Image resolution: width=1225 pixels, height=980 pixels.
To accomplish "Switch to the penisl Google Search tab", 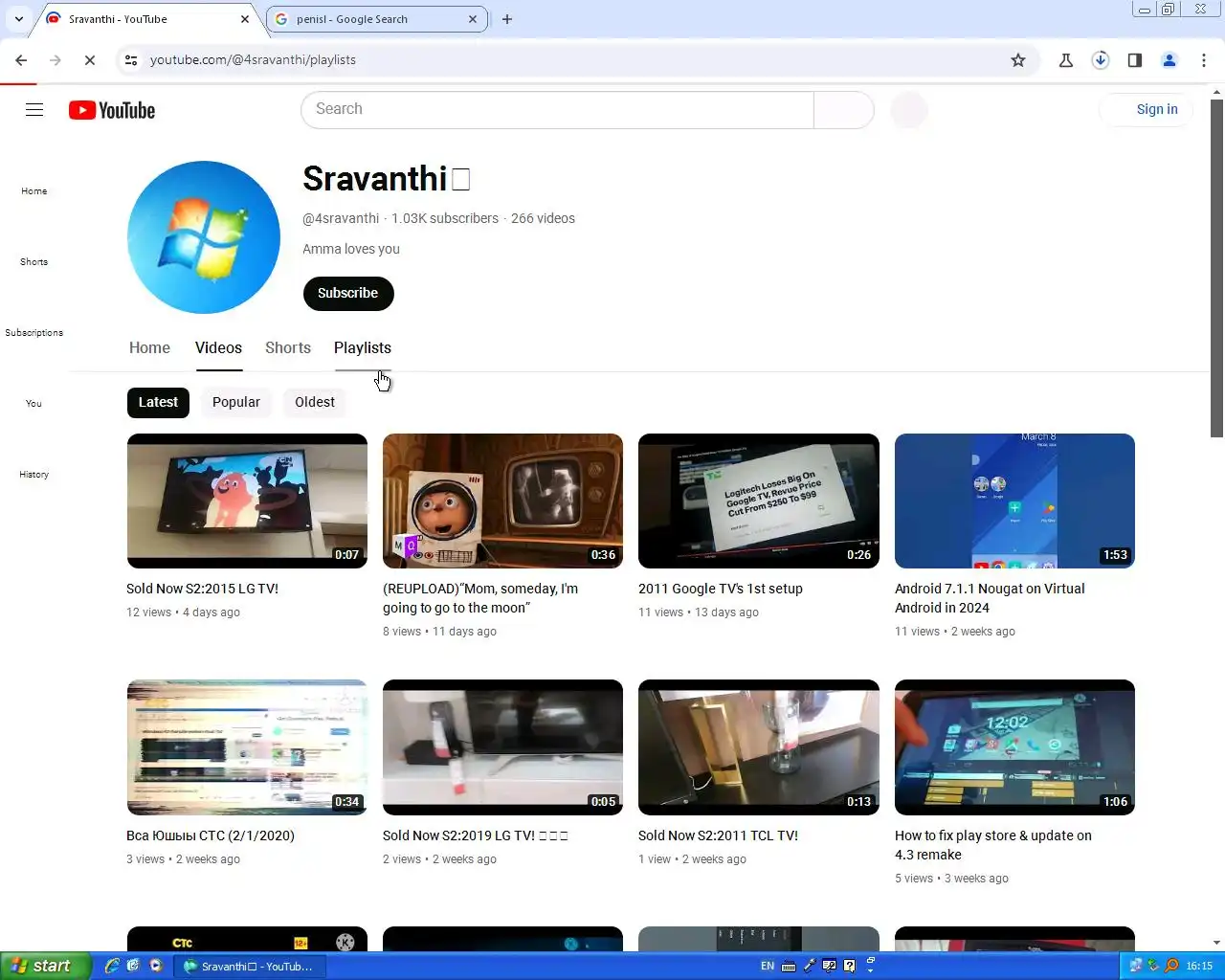I will (x=376, y=19).
